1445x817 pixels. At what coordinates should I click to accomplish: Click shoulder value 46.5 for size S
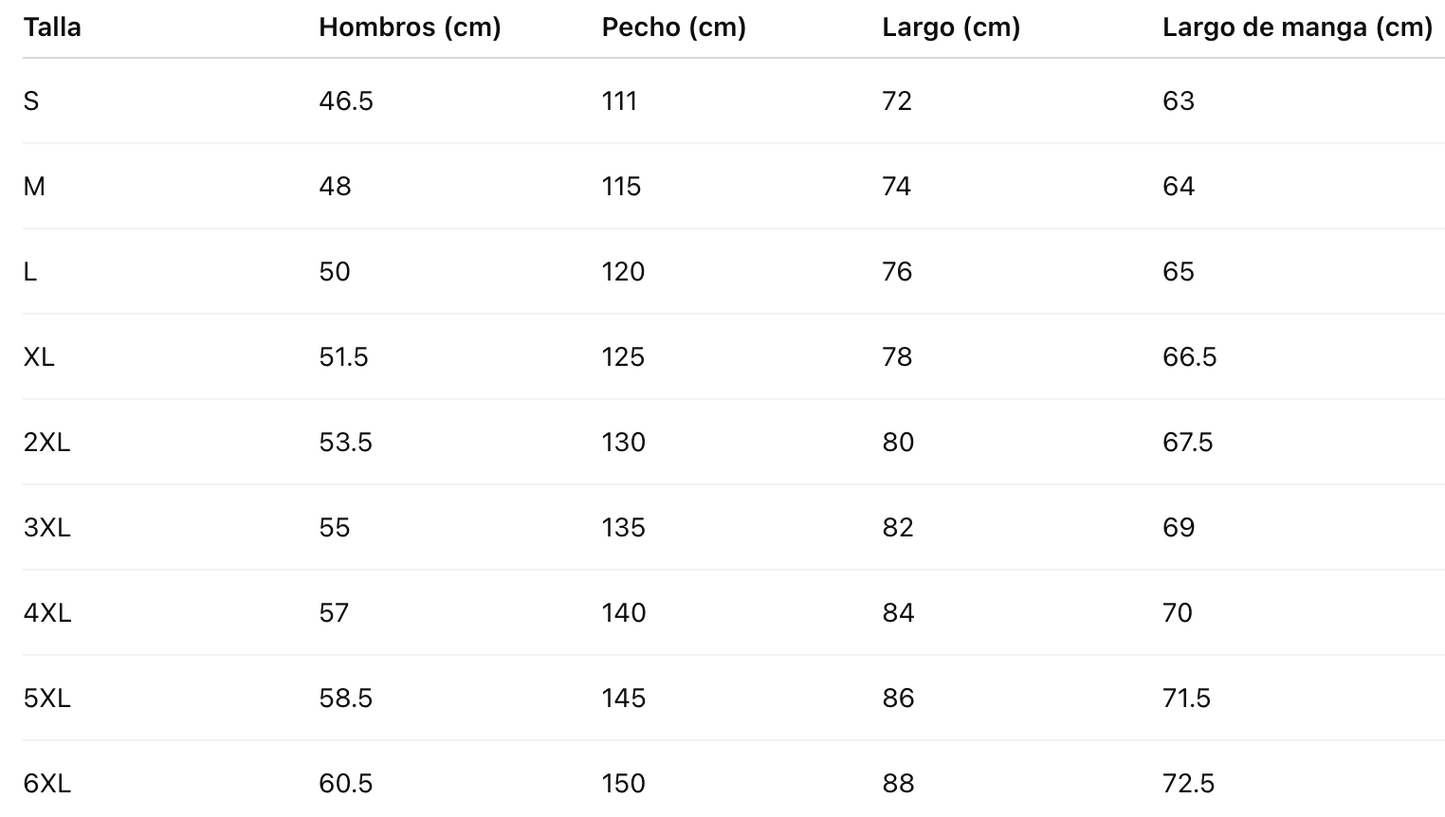pos(345,101)
